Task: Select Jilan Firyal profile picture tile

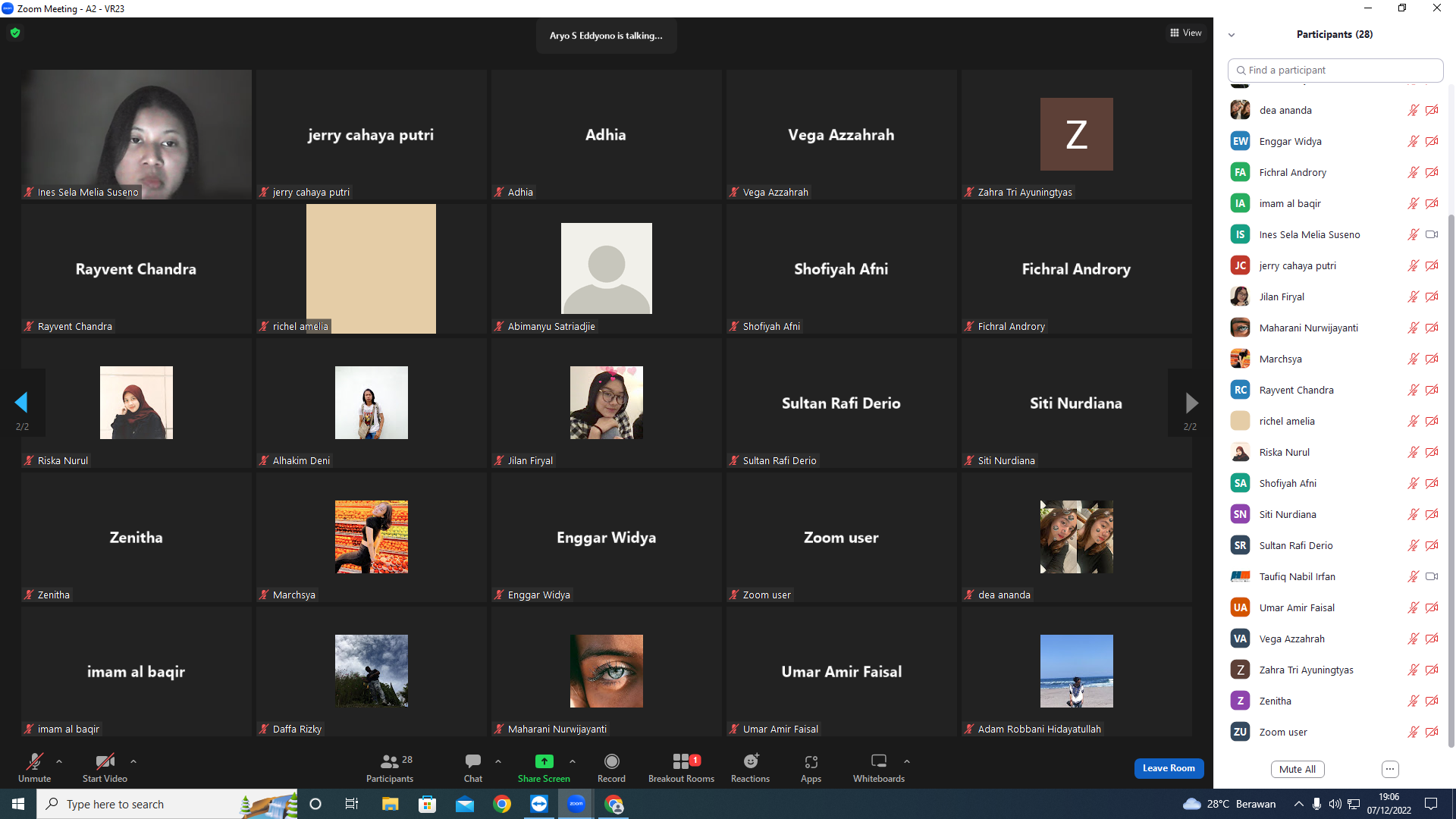Action: coord(607,403)
